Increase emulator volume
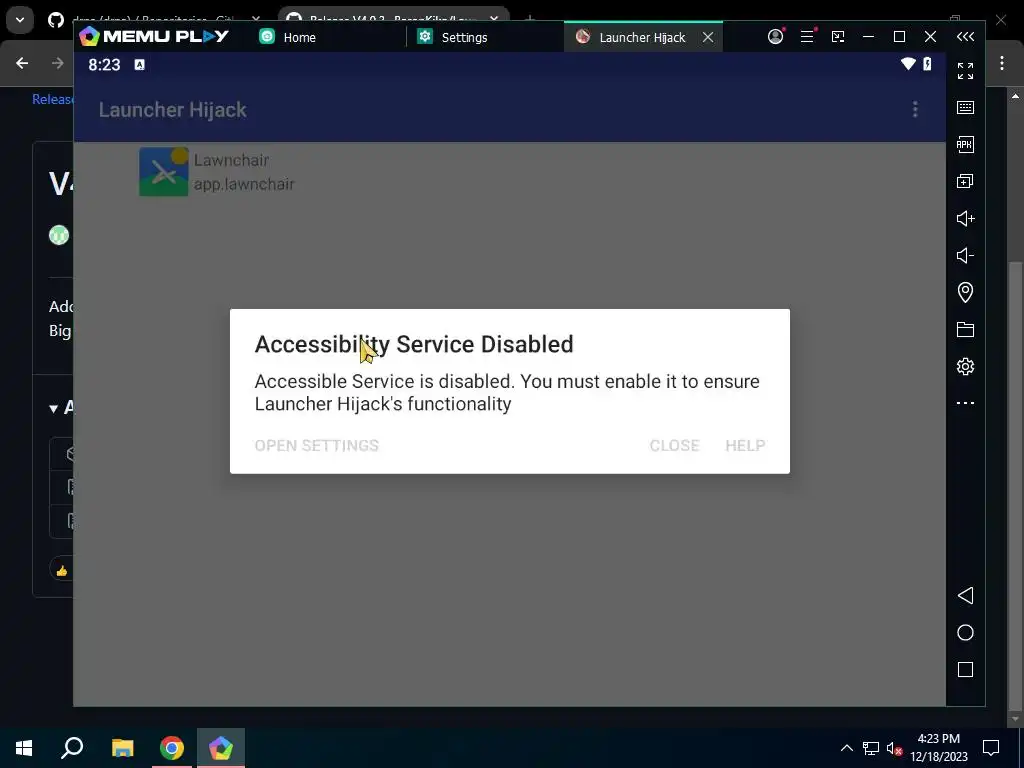The image size is (1024, 768). [x=965, y=218]
